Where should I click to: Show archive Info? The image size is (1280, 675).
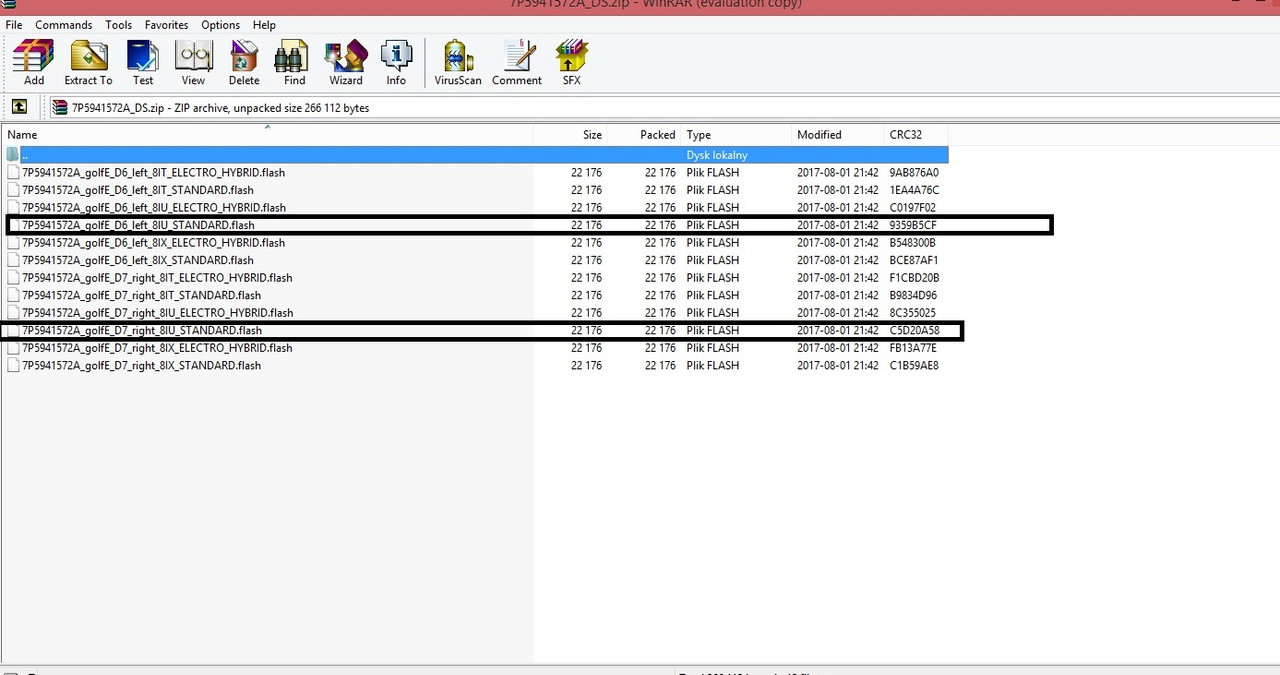coord(396,64)
